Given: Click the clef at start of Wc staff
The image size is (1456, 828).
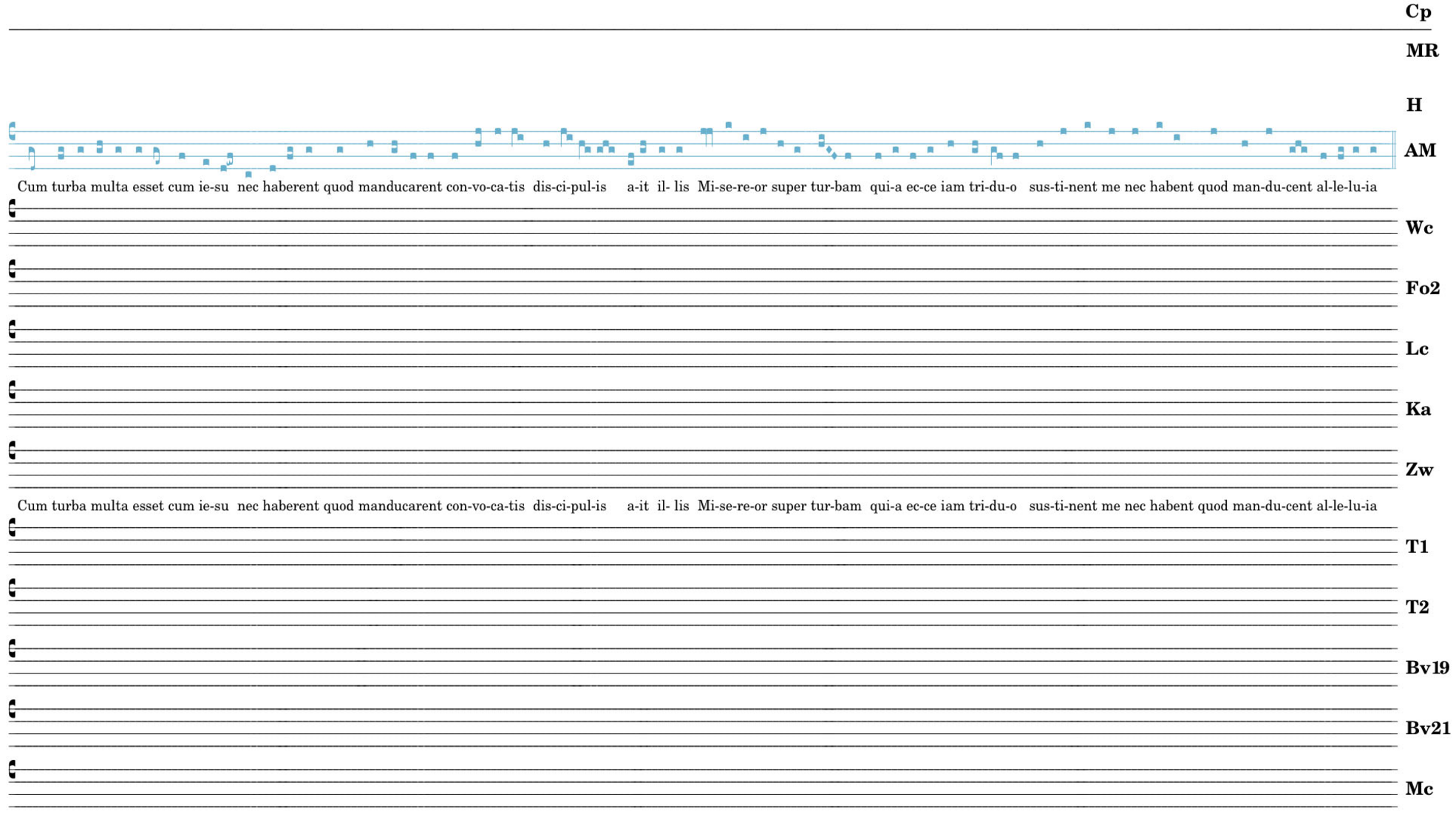Looking at the screenshot, I should tap(12, 208).
